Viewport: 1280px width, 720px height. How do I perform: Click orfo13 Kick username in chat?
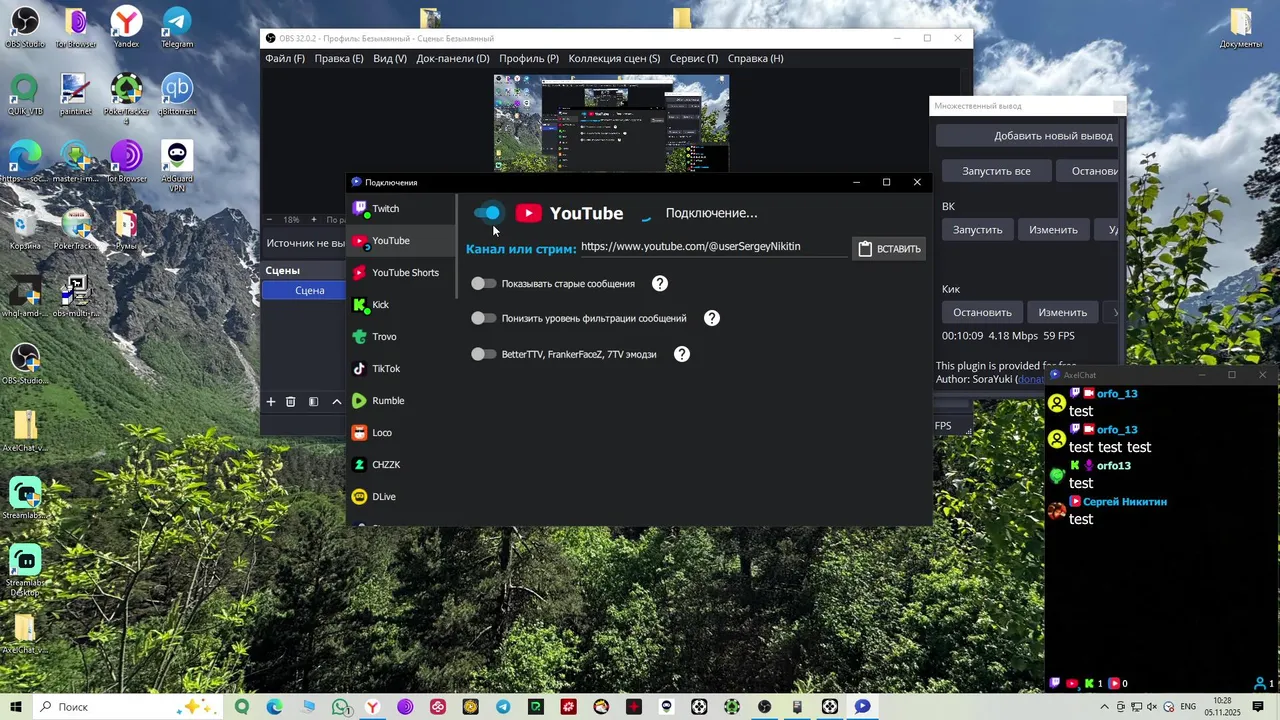[x=1114, y=466]
